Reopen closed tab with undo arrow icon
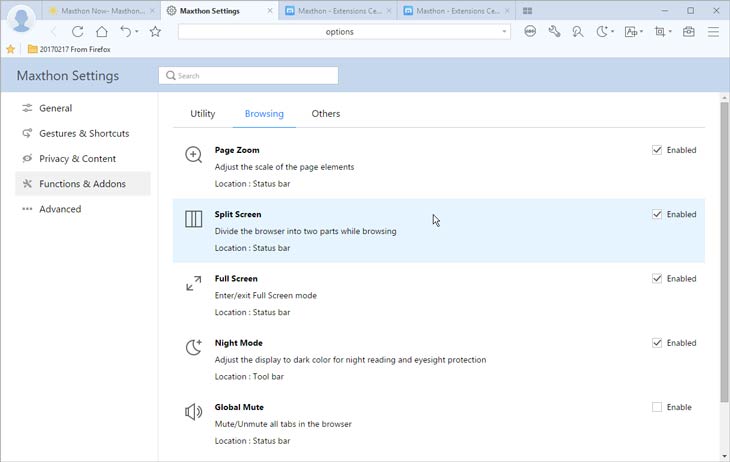Image resolution: width=730 pixels, height=462 pixels. coord(126,31)
